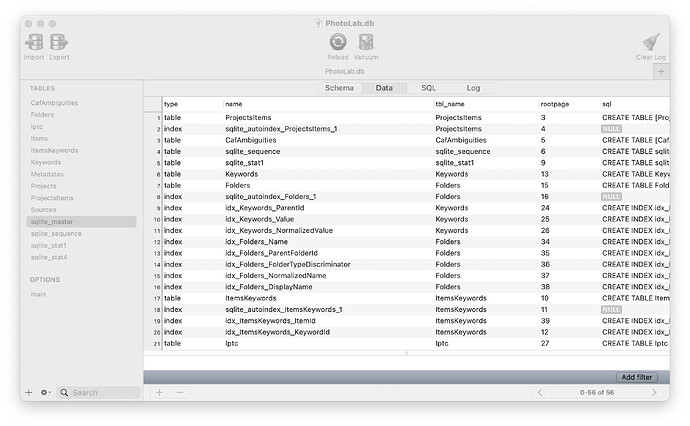This screenshot has width=690, height=426.
Task: Click name cell sqlite_autoindex_ProjectsItems_1
Action: pos(281,129)
